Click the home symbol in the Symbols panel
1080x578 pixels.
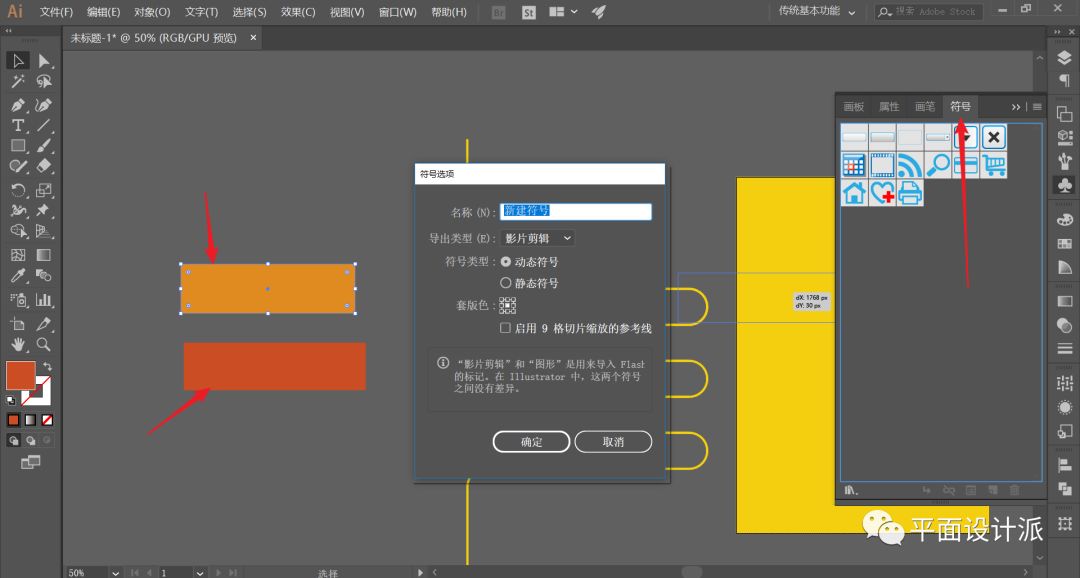click(x=853, y=193)
